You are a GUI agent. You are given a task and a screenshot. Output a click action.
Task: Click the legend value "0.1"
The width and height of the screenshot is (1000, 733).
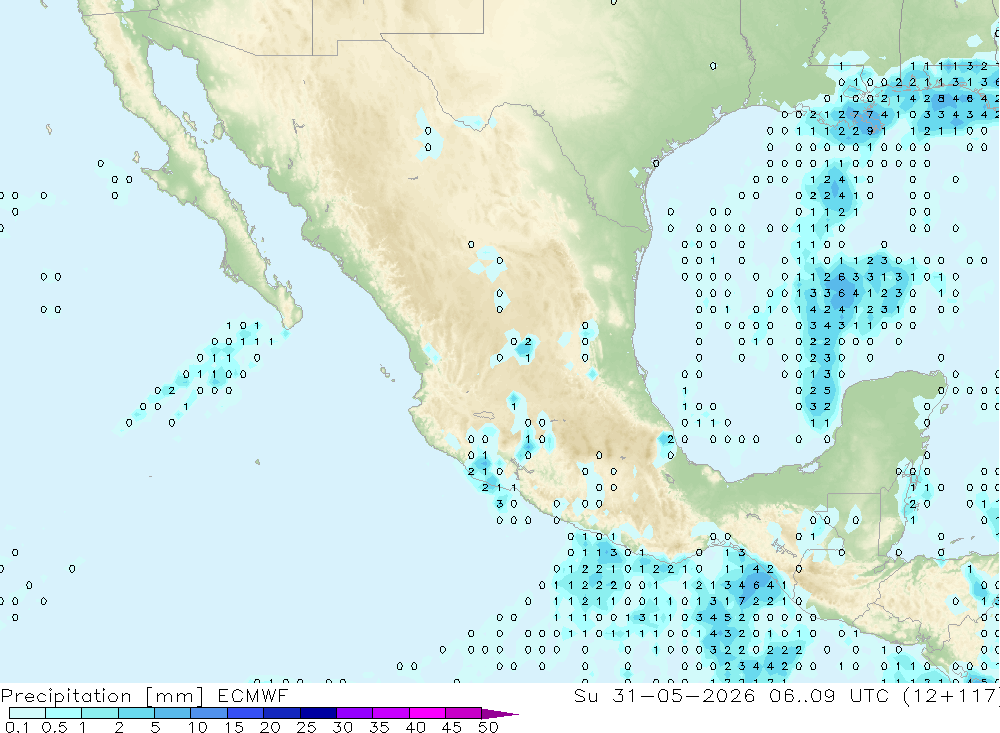[17, 727]
